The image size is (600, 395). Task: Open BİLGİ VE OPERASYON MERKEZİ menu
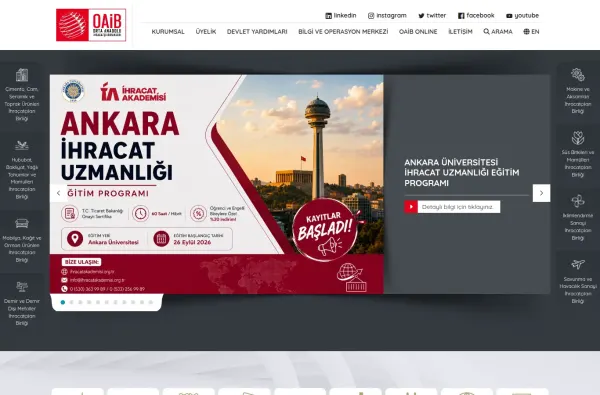(x=343, y=32)
